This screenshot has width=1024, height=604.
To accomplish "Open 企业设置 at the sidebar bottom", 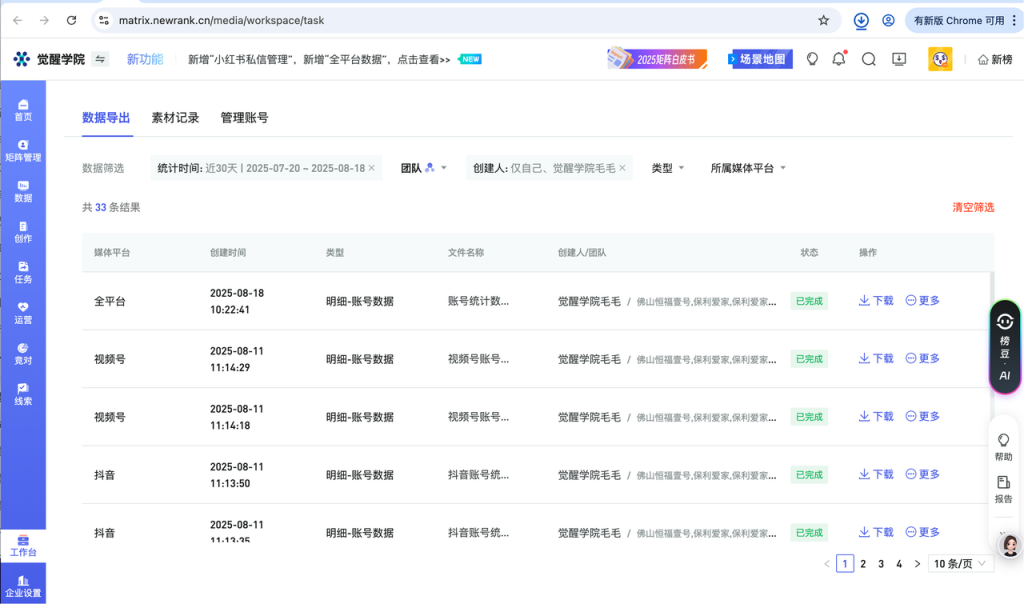I will point(23,586).
